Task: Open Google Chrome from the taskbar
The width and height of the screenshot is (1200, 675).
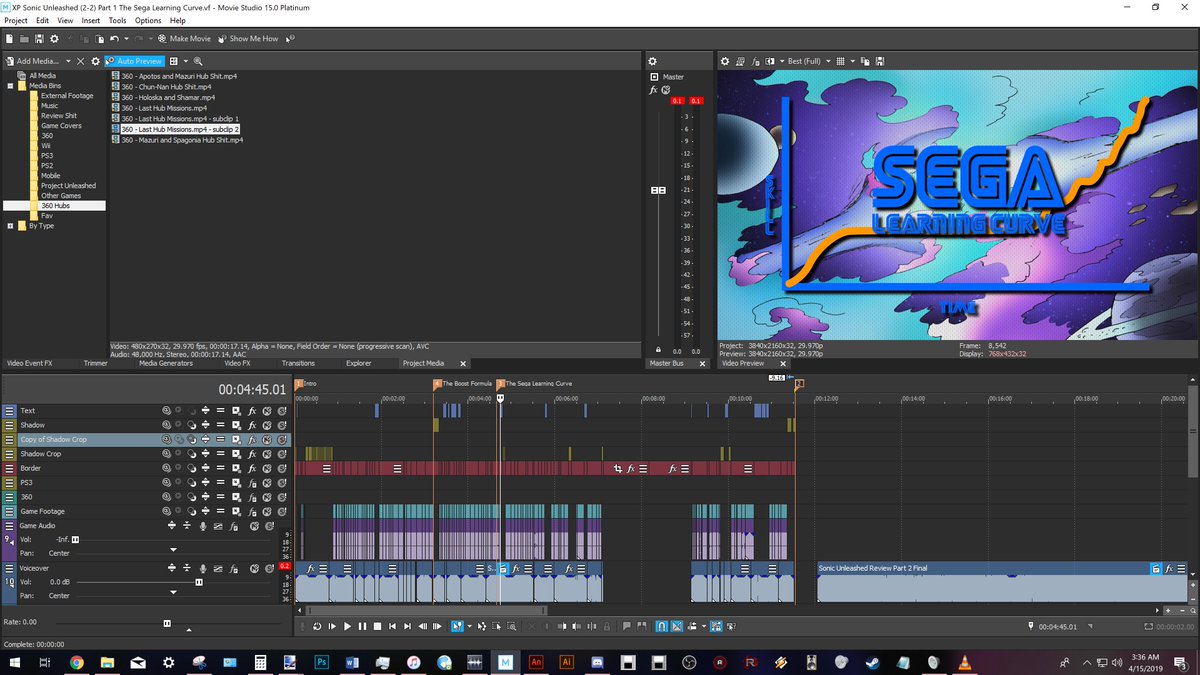Action: point(76,662)
